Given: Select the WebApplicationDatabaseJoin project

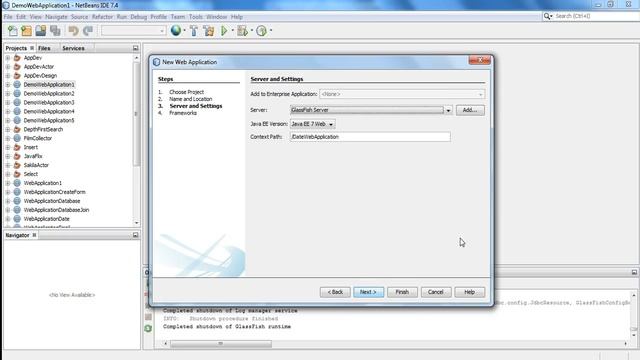Looking at the screenshot, I should point(56,210).
